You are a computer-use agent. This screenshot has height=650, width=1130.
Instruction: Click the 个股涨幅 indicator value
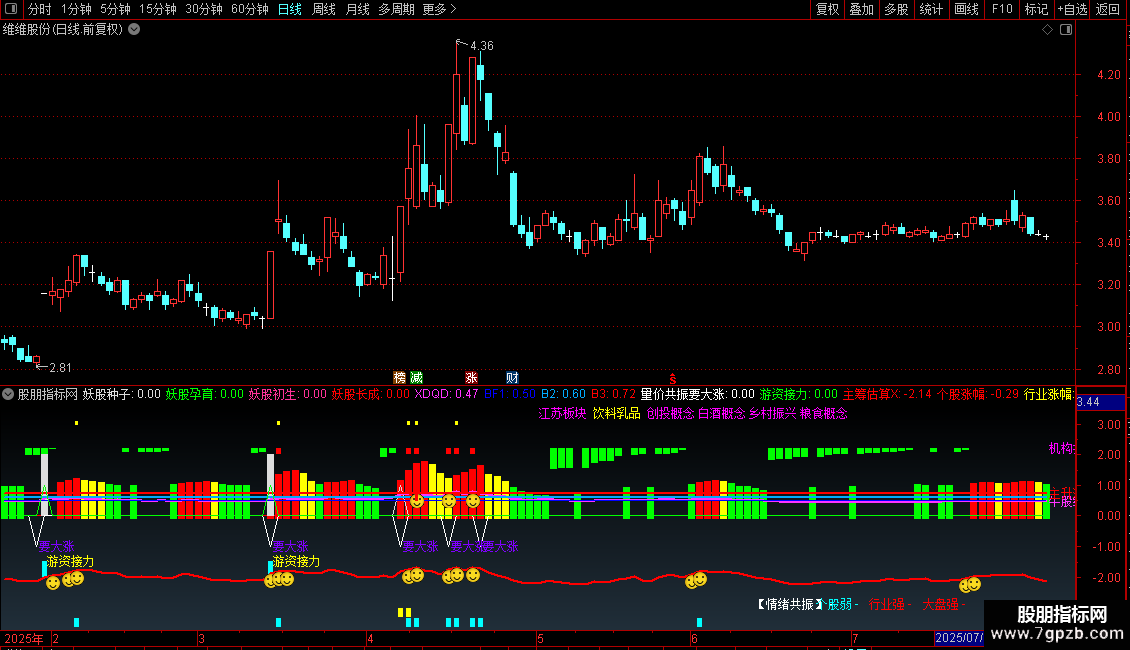coord(978,394)
